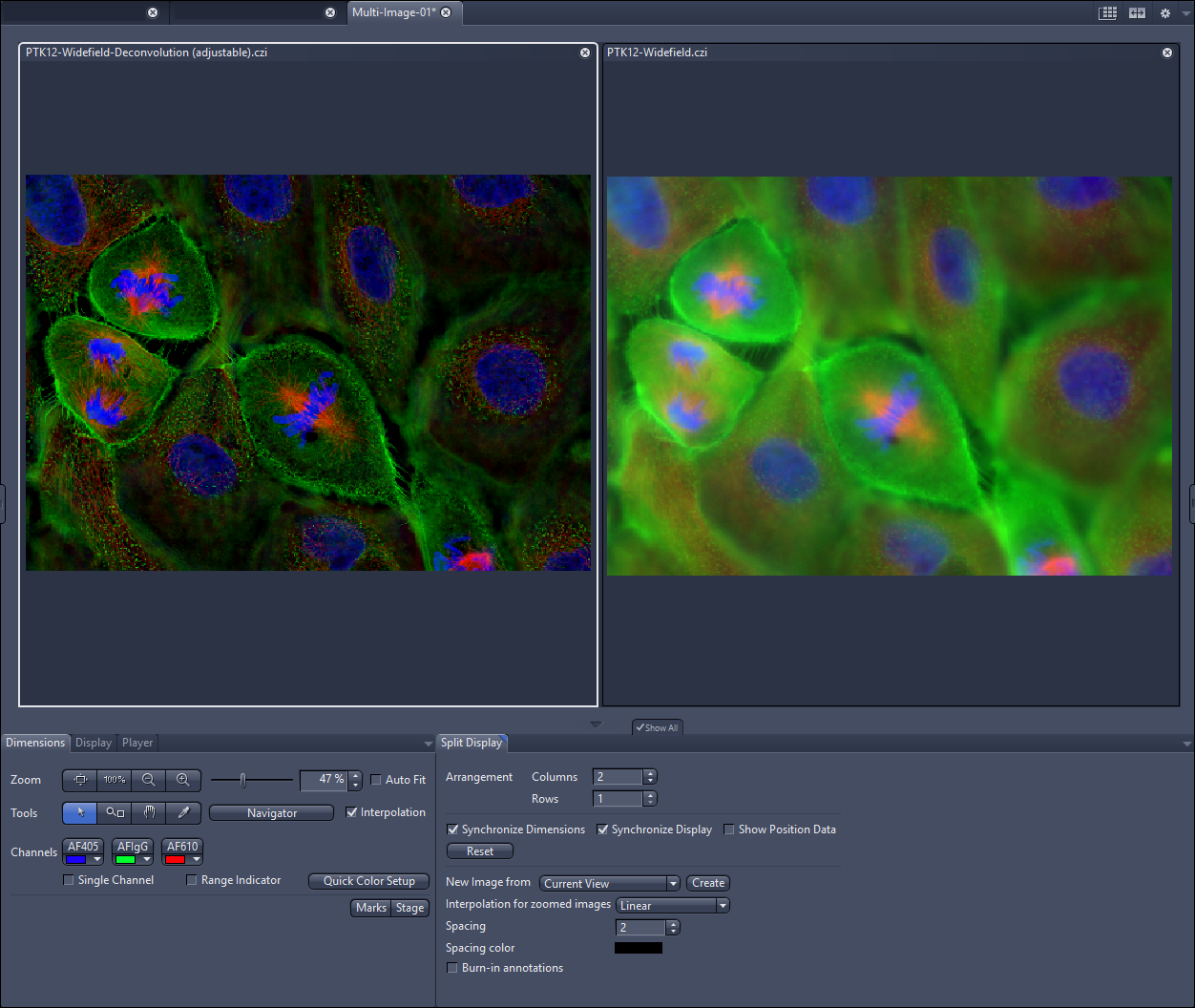Select the zoom out magnifier icon
The image size is (1195, 1008).
[149, 780]
